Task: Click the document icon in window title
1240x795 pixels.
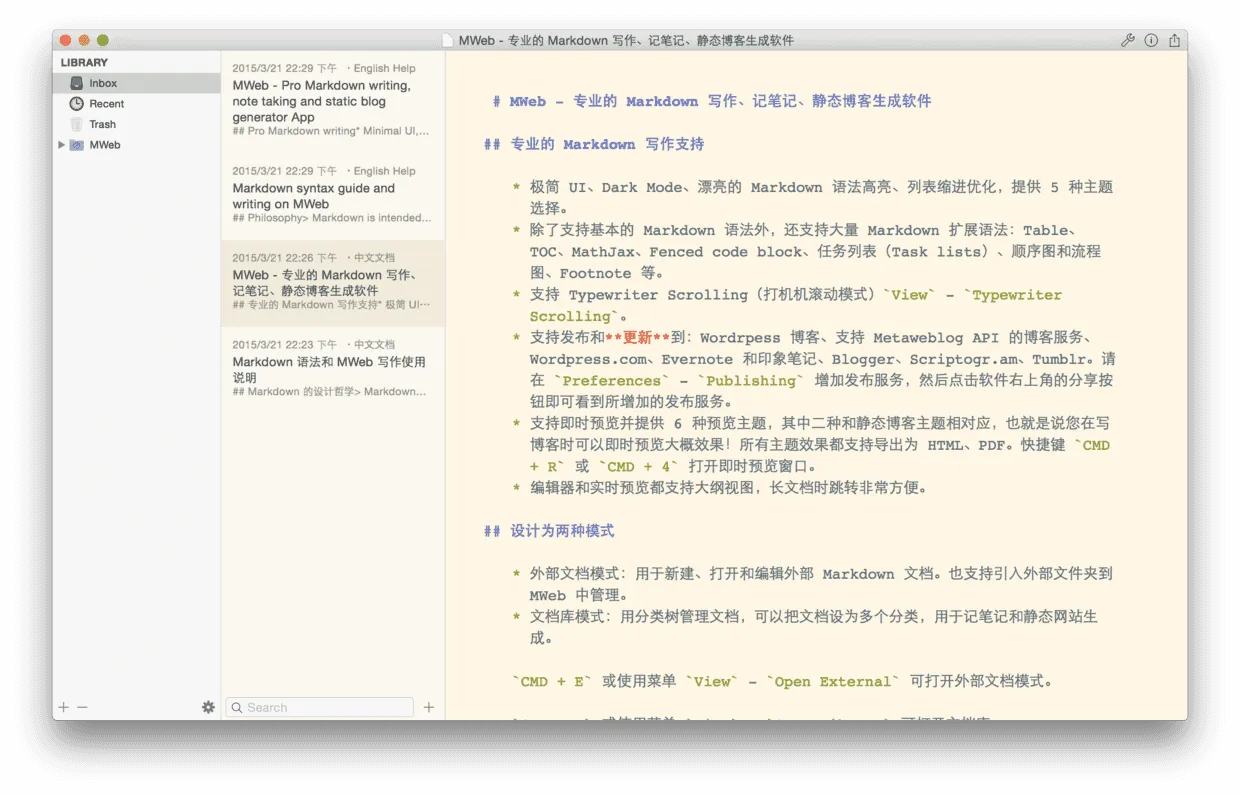Action: (x=449, y=41)
